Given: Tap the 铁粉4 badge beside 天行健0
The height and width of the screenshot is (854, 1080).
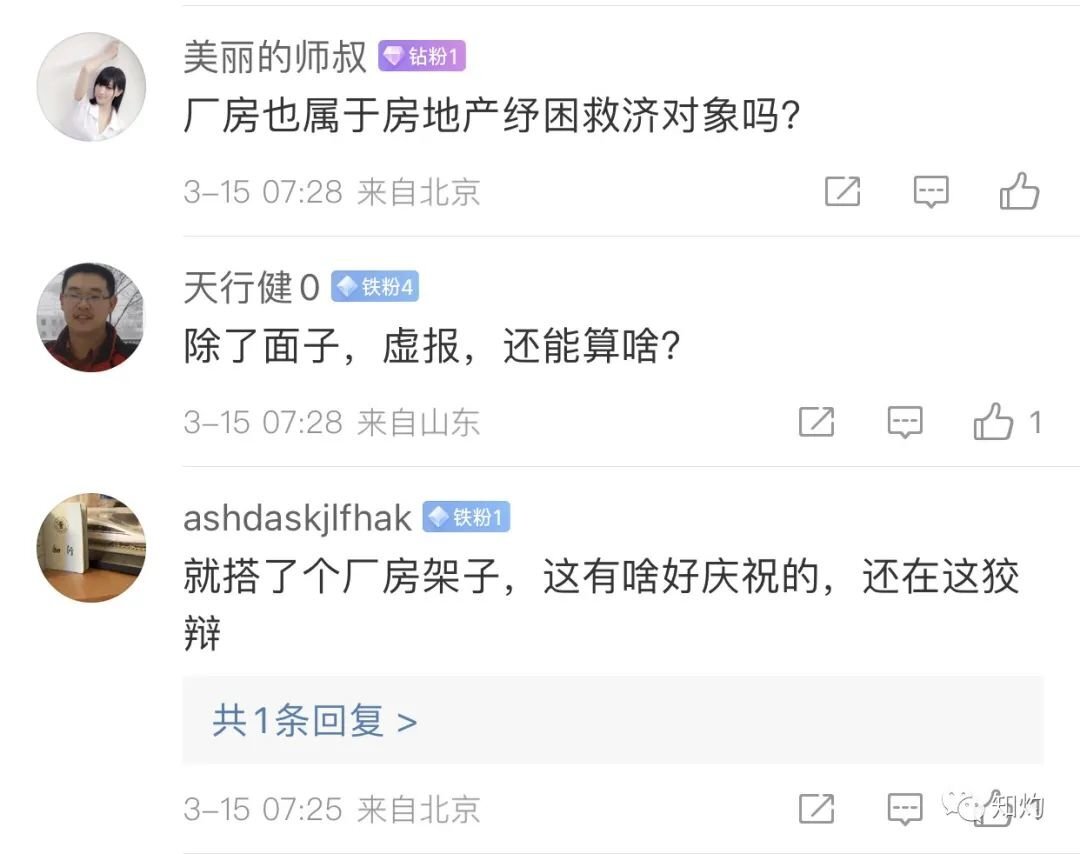Looking at the screenshot, I should pos(375,288).
